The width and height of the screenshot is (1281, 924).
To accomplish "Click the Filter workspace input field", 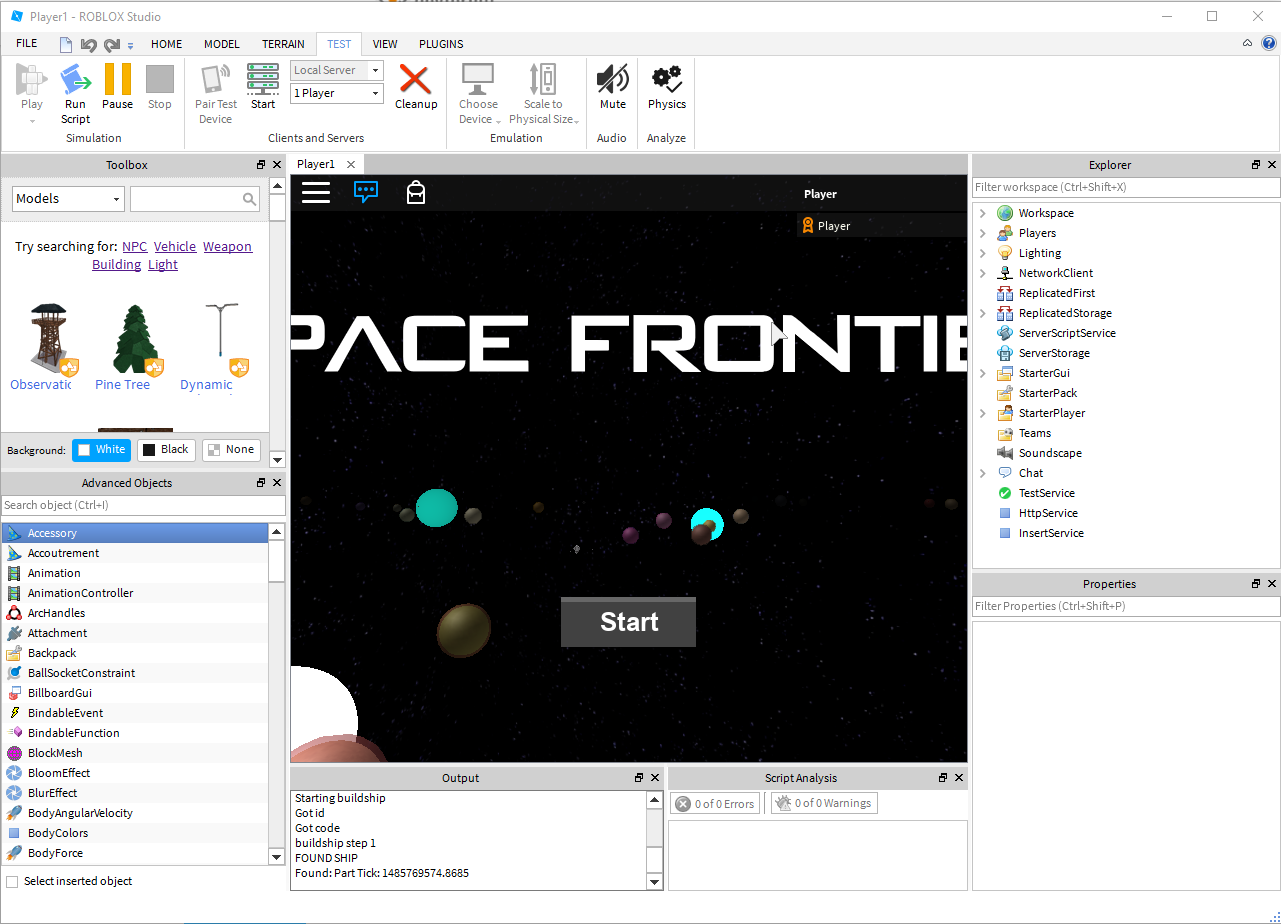I will 1126,187.
